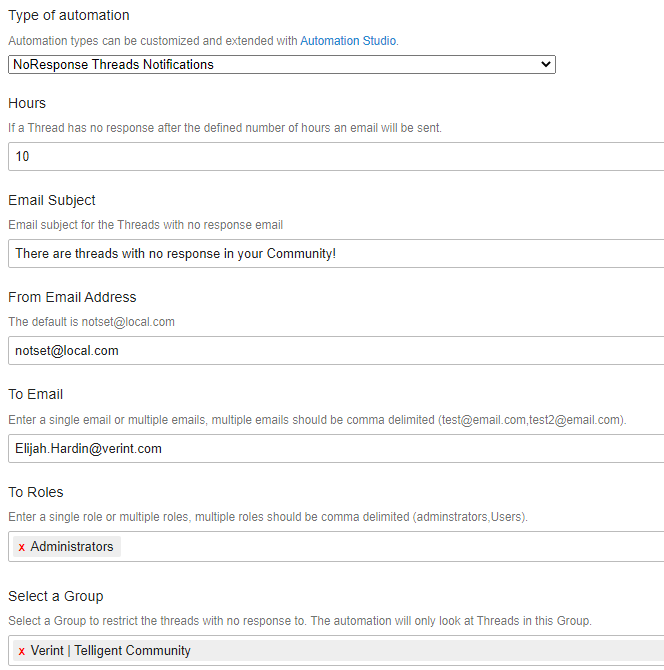Click the Email Subject label
The width and height of the screenshot is (664, 670).
(x=52, y=200)
